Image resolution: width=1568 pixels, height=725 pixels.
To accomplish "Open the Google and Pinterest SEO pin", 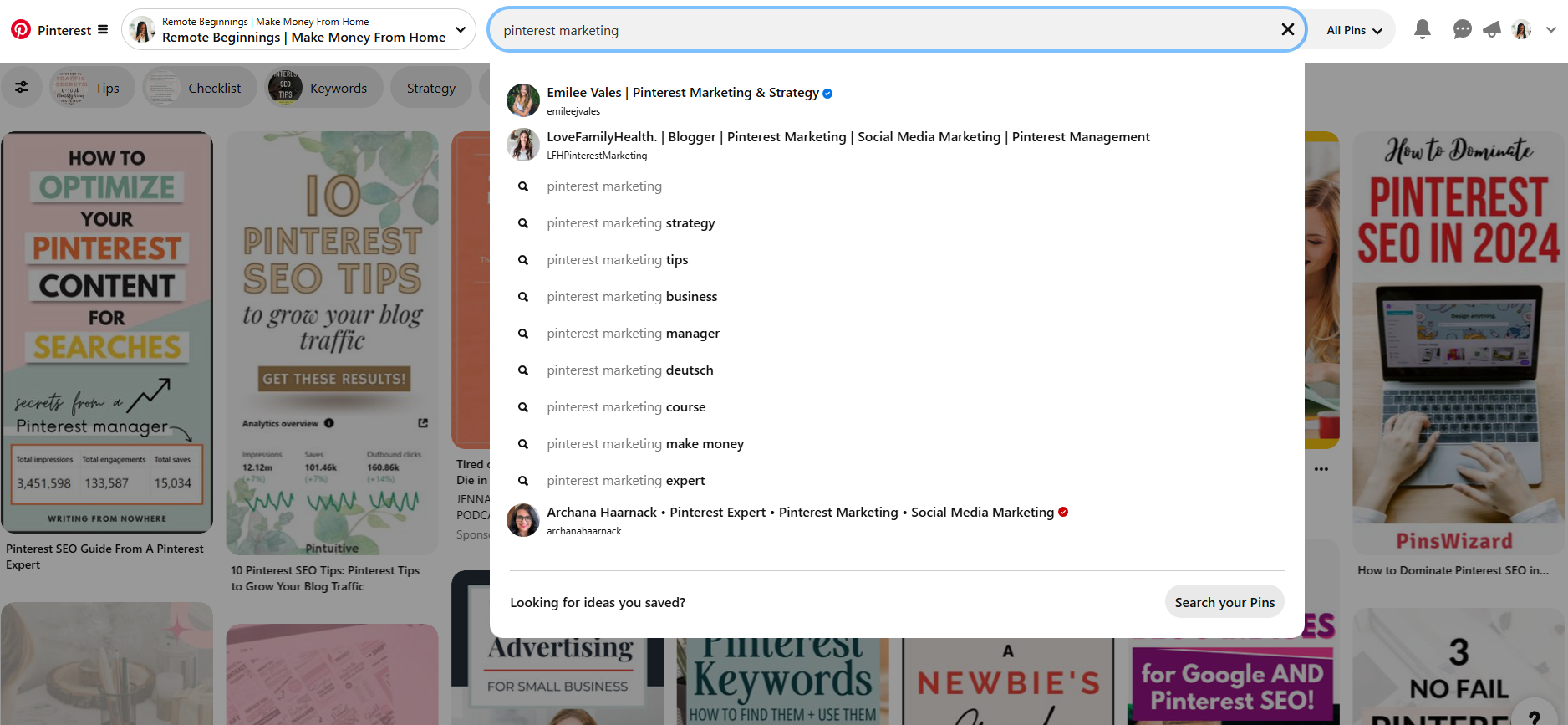I will (x=1233, y=682).
